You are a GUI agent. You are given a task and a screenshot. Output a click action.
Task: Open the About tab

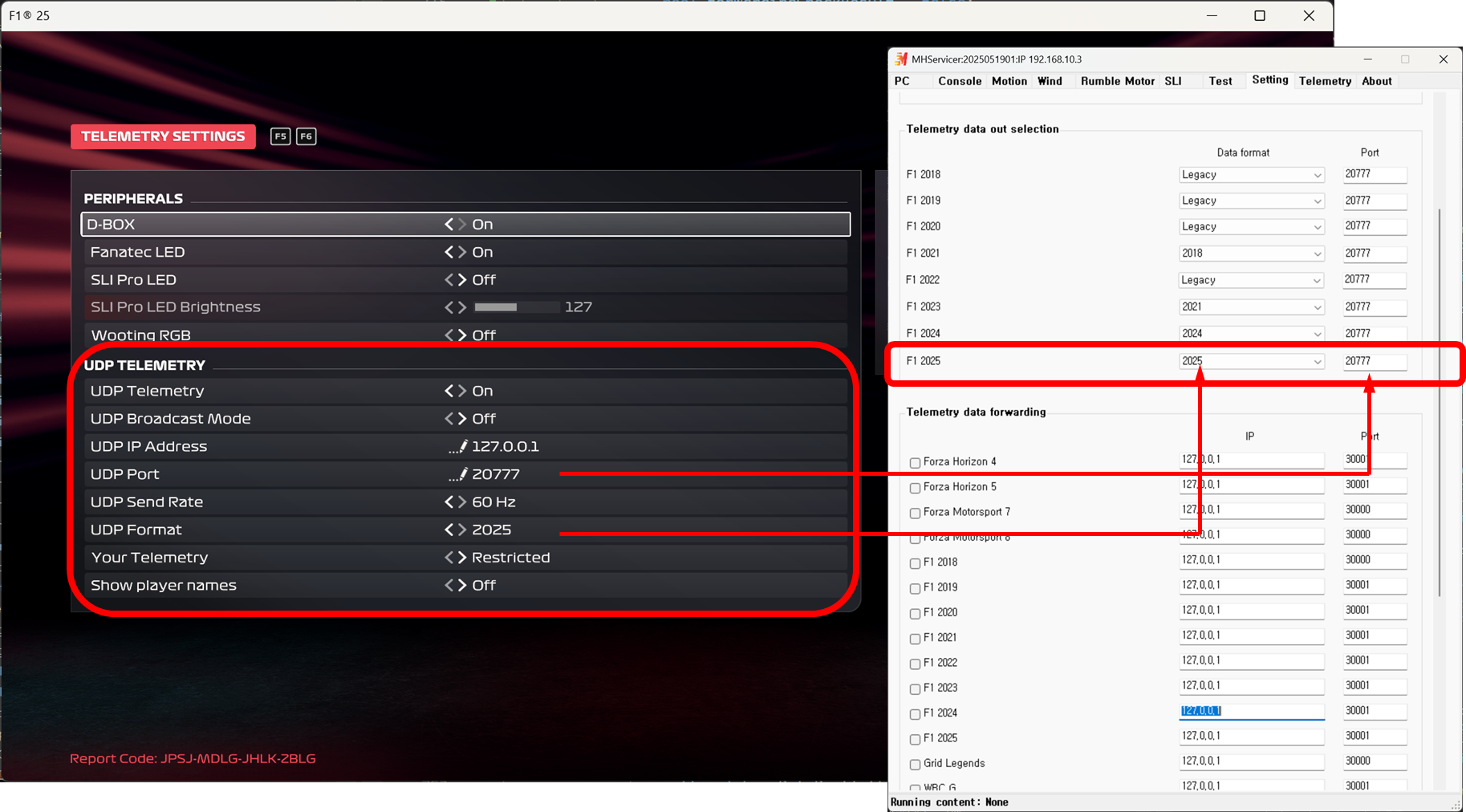[x=1376, y=81]
